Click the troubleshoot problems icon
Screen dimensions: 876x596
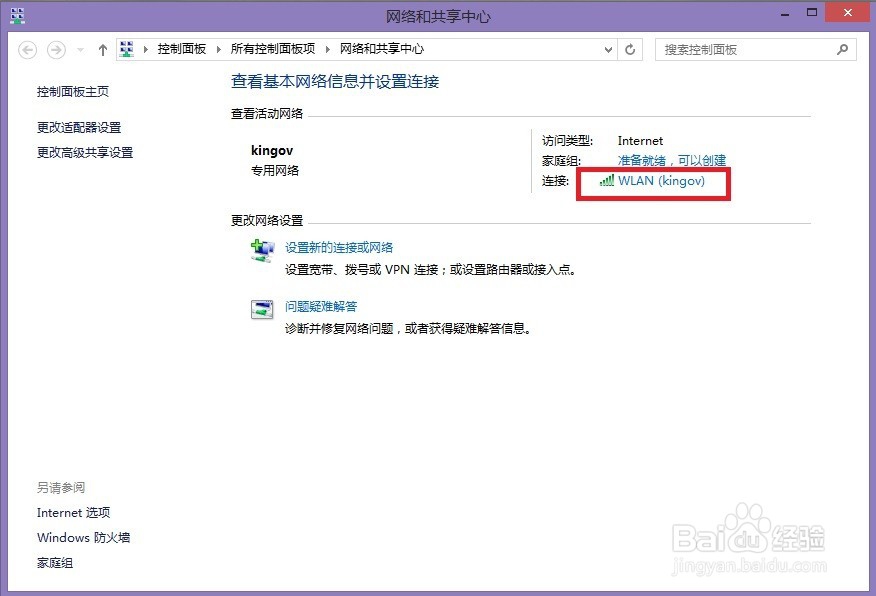click(x=262, y=311)
